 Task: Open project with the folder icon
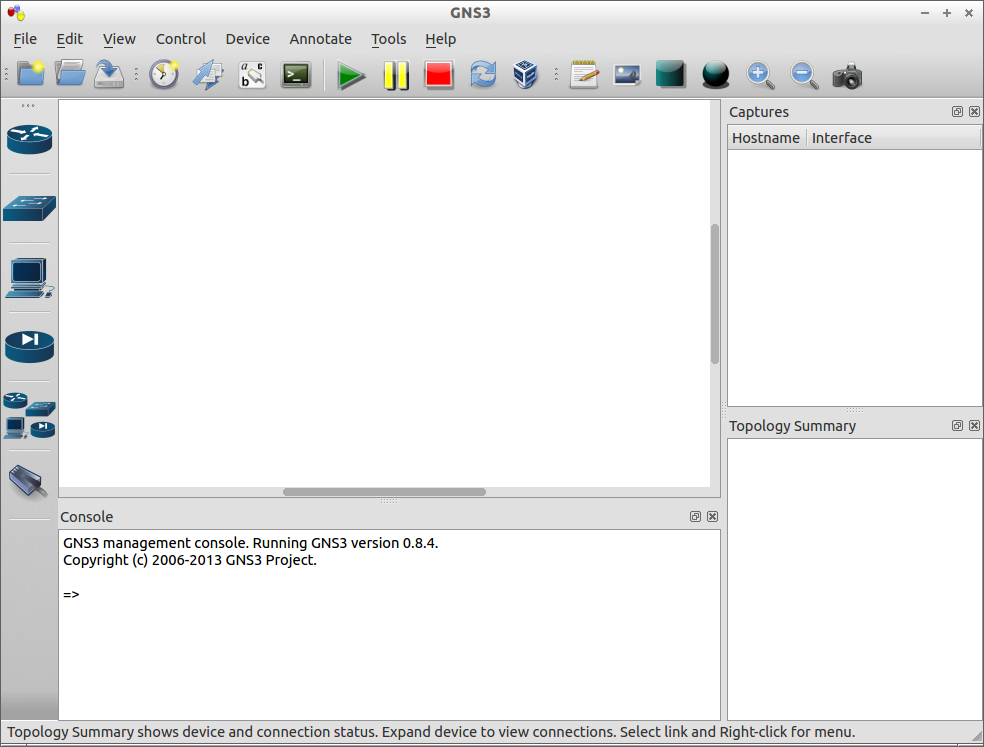70,75
